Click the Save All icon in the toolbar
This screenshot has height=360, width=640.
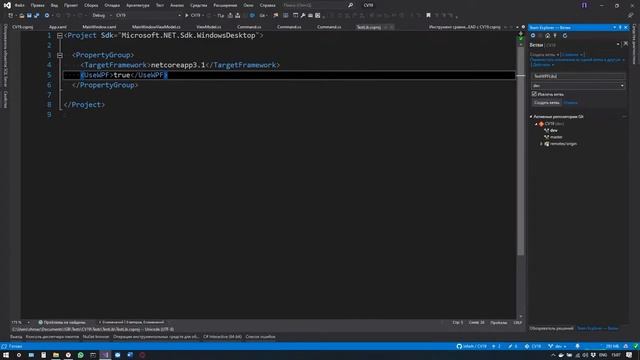pos(36,16)
